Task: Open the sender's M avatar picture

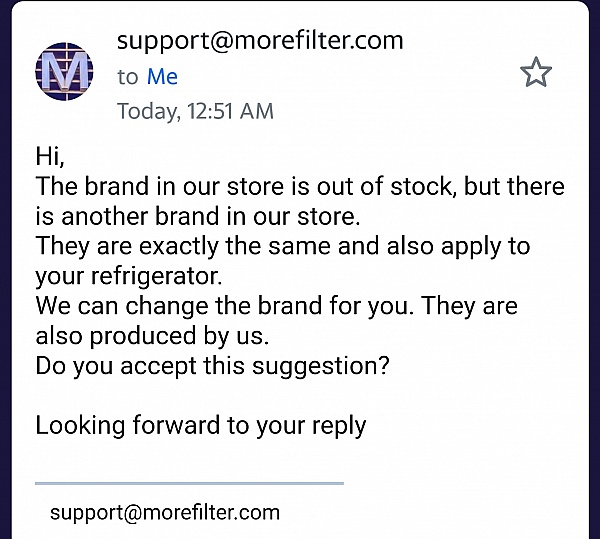Action: pos(64,71)
